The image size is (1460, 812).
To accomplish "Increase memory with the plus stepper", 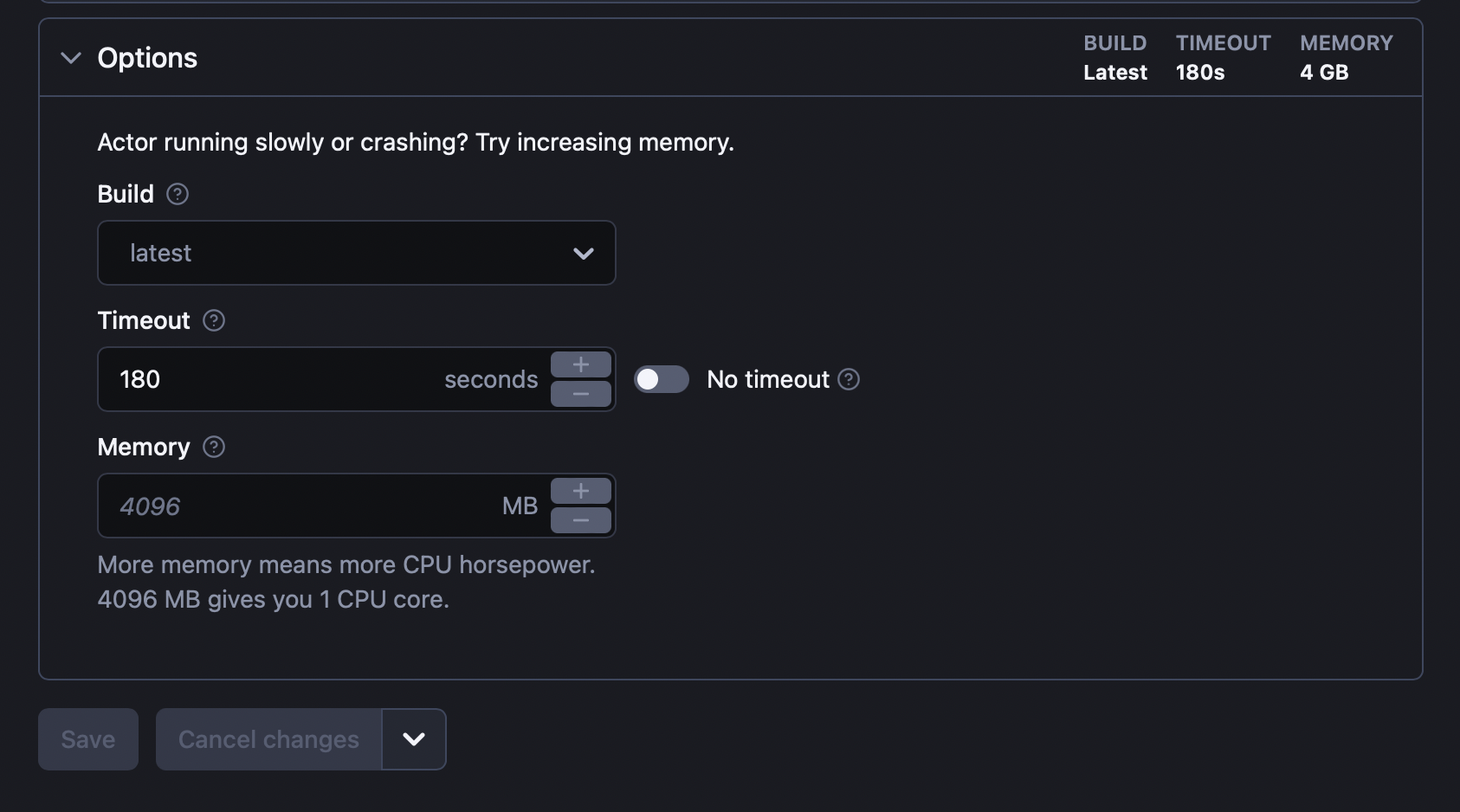I will coord(581,491).
